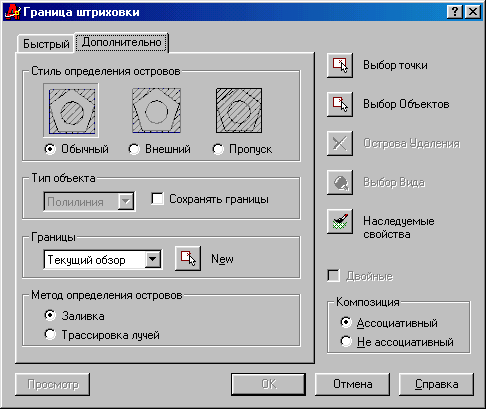Click the Справка button

[436, 384]
